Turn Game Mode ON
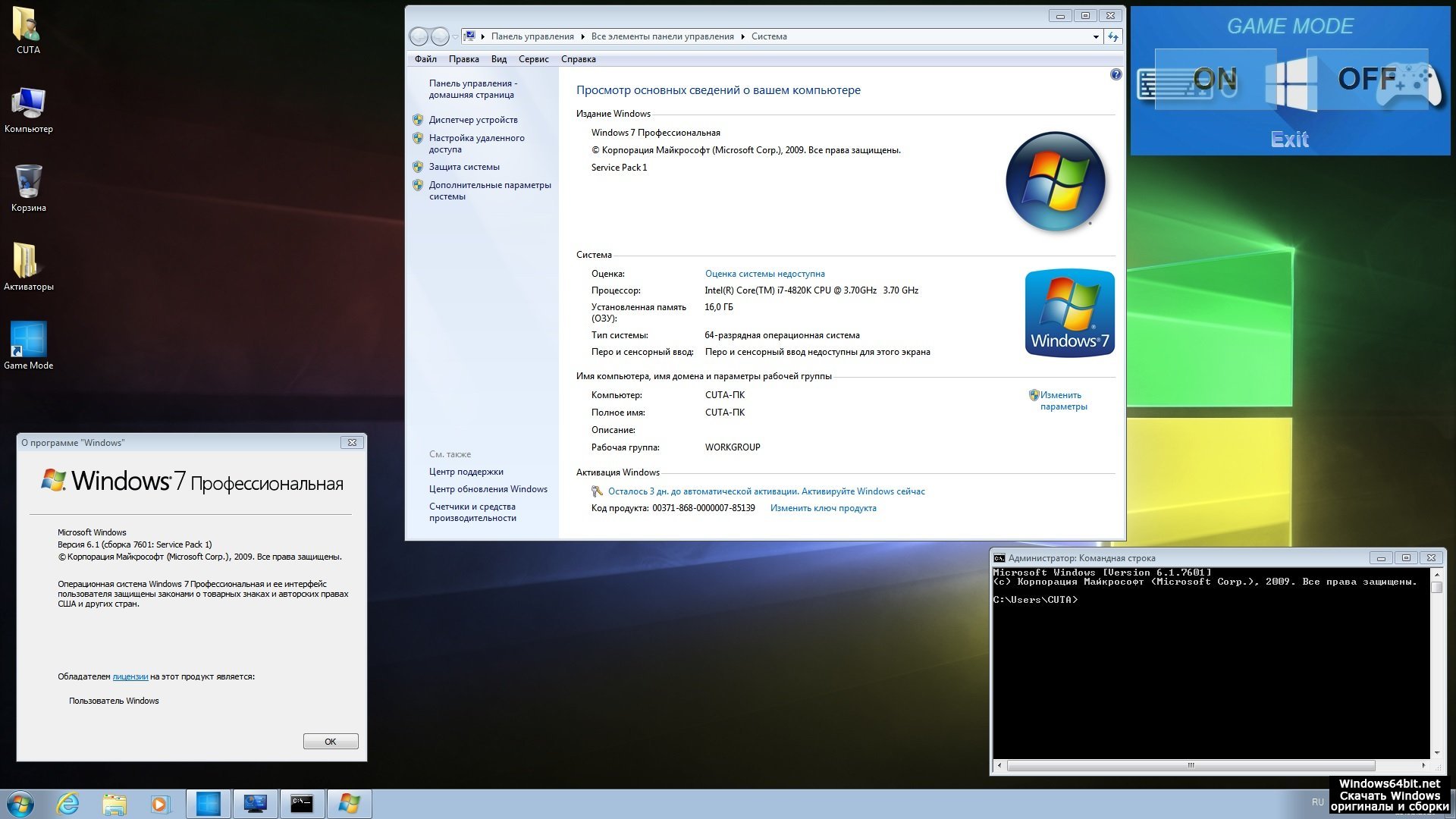Screen dimensions: 1456x819 pyautogui.click(x=1214, y=79)
